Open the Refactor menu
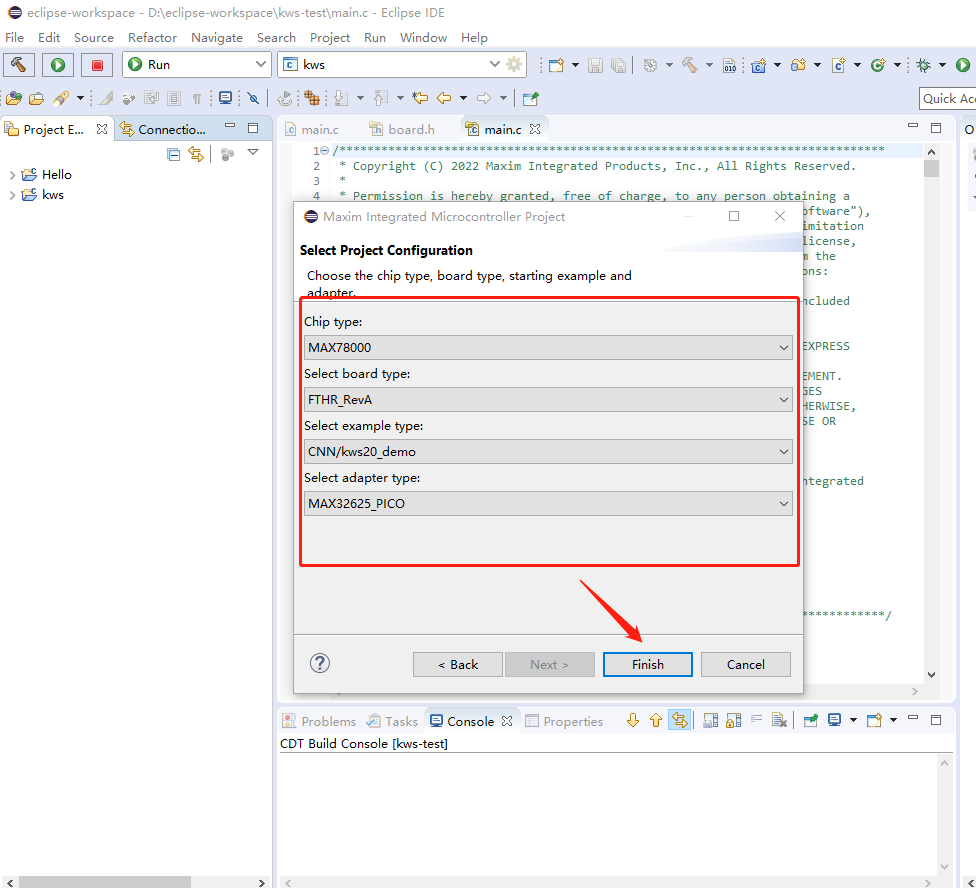Screen dimensions: 976x888 coord(152,37)
